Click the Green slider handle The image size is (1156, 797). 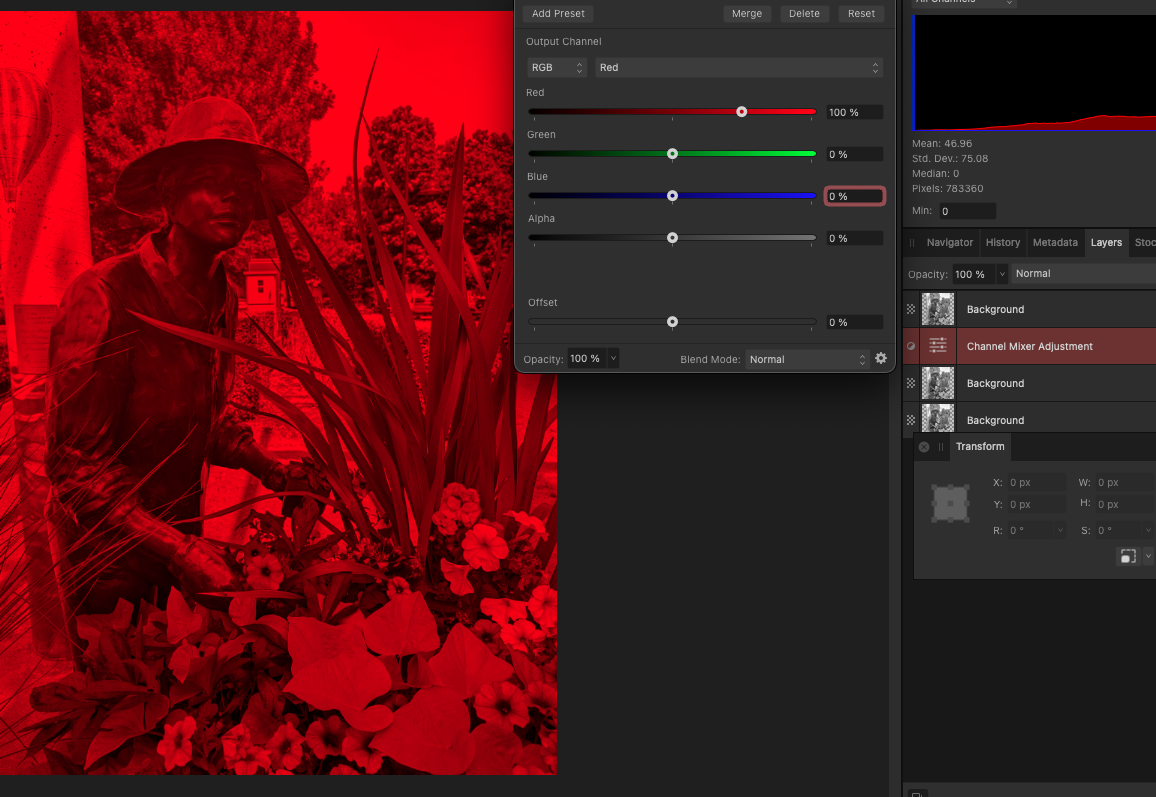point(672,153)
